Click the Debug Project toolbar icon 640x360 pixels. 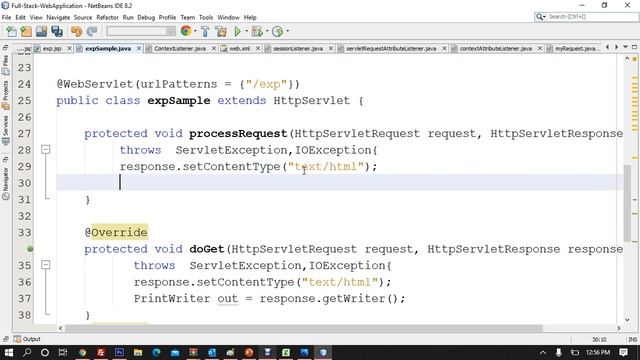click(x=257, y=31)
